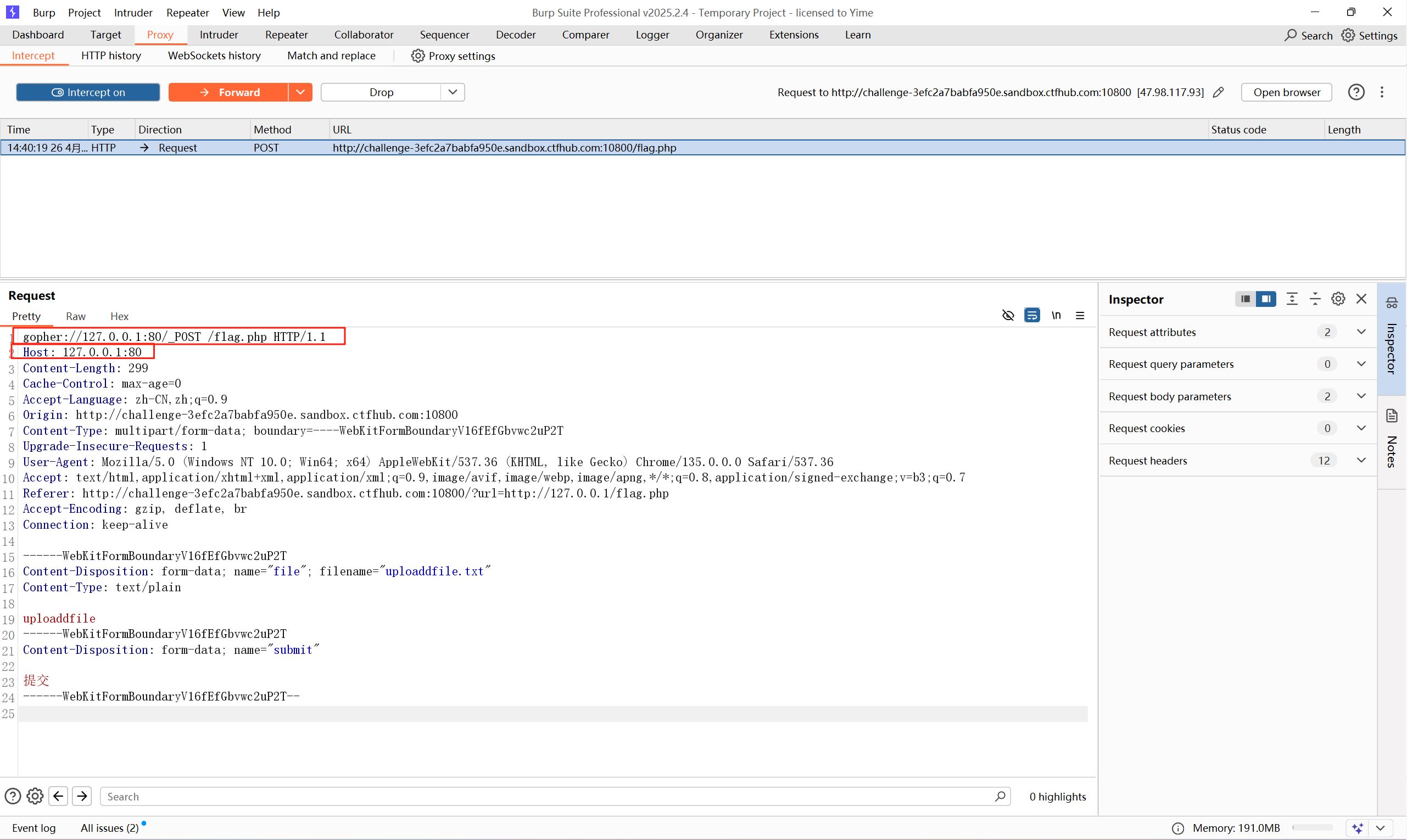Expand Request attributes section
The width and height of the screenshot is (1407, 840).
pyautogui.click(x=1362, y=332)
